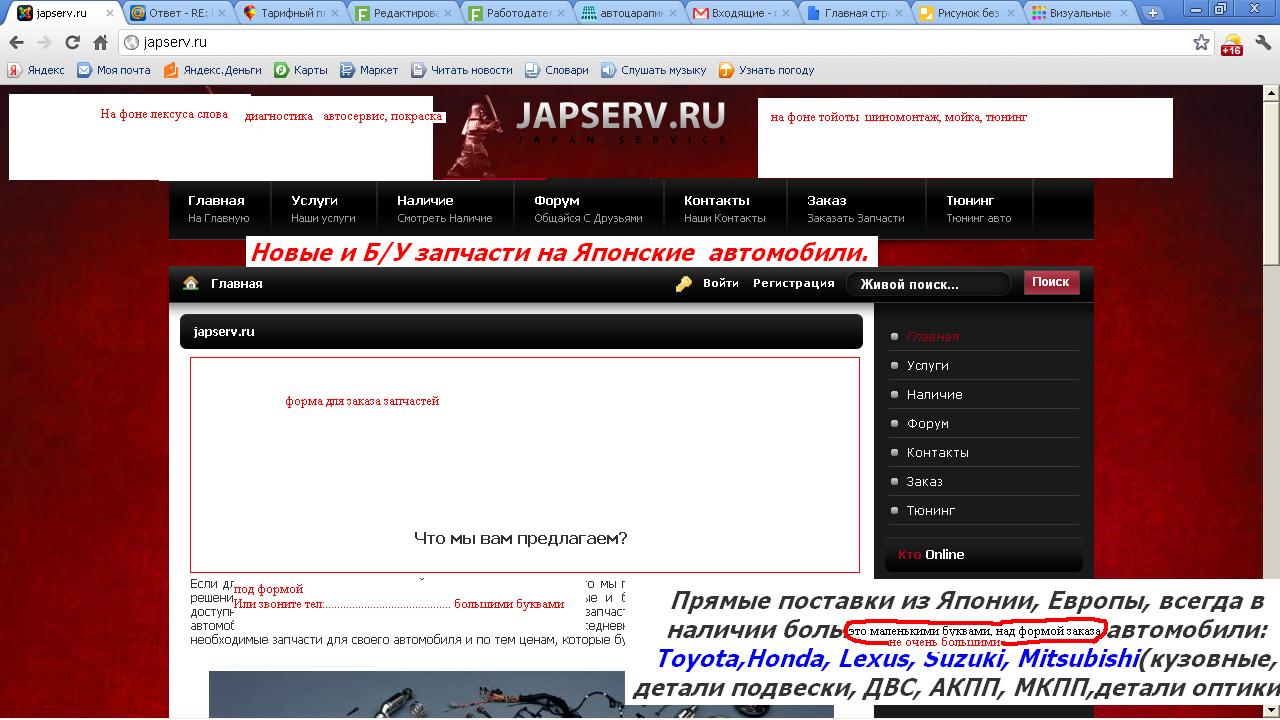Open the Яндекс.Деньги bookmark
The height and width of the screenshot is (720, 1280).
click(x=212, y=70)
